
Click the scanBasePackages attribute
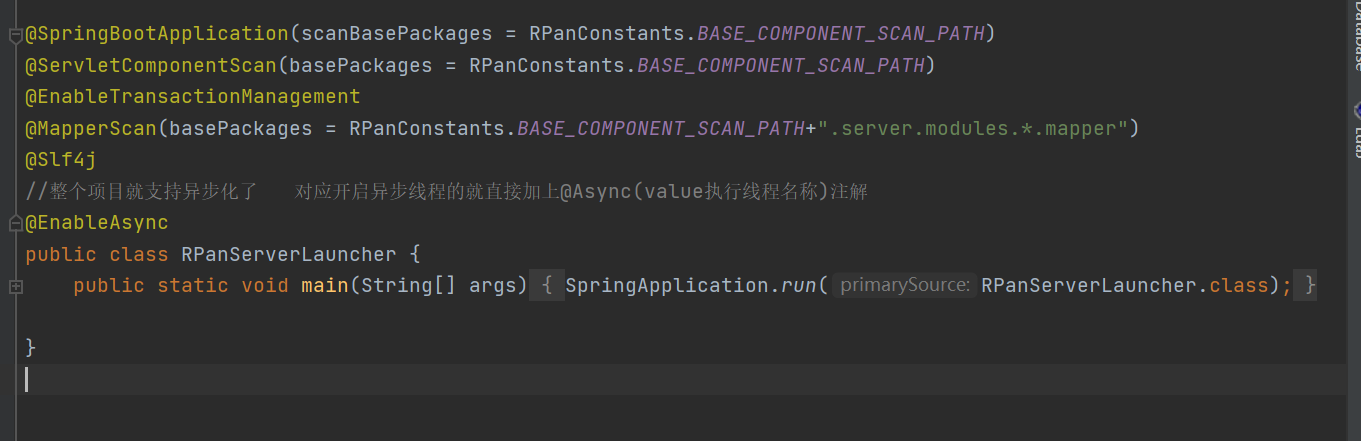coord(397,34)
